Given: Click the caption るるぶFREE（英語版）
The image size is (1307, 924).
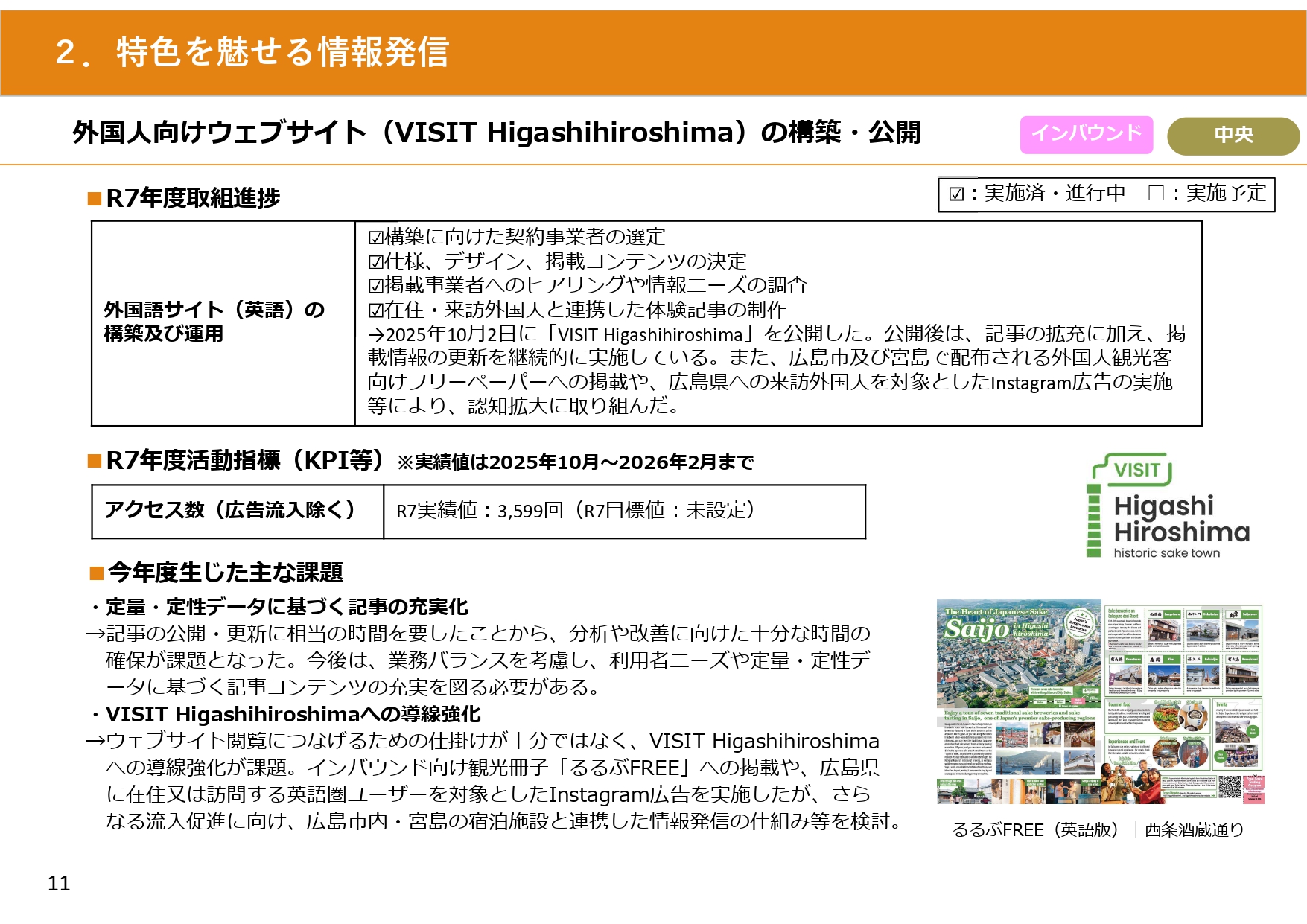Looking at the screenshot, I should [x=1035, y=830].
